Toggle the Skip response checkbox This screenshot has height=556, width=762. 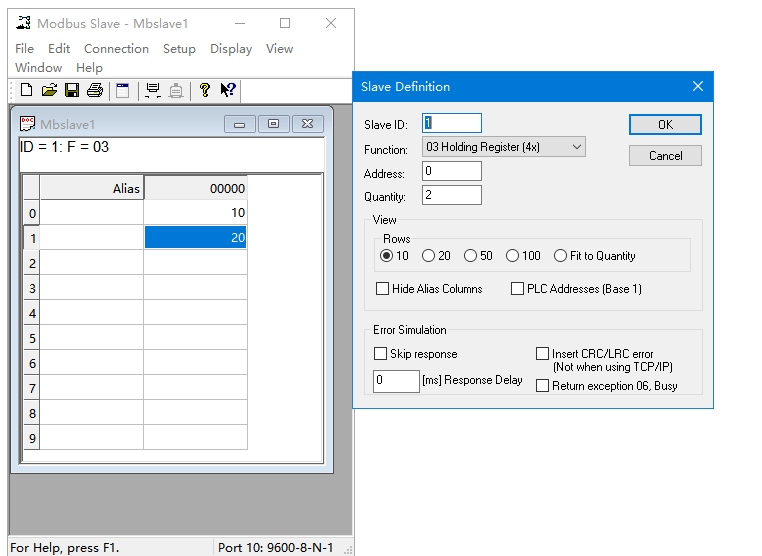(x=380, y=354)
